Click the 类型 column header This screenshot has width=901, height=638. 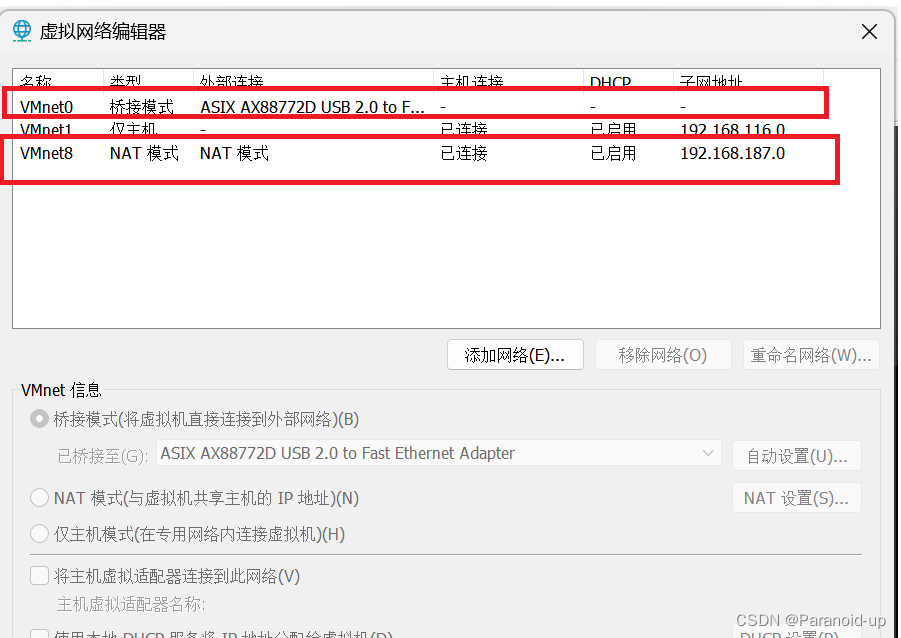tap(148, 80)
